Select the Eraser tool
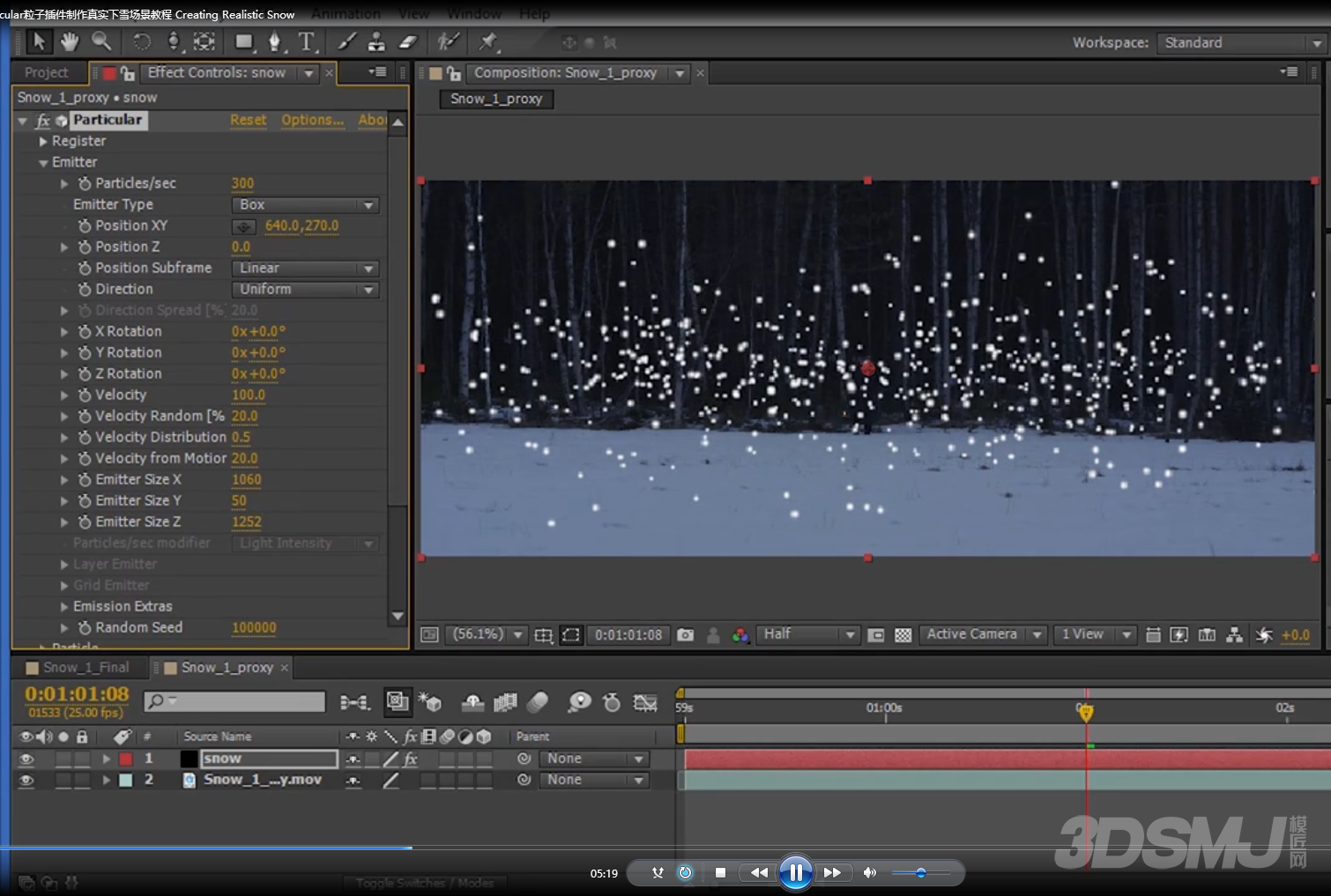The image size is (1331, 896). click(407, 41)
